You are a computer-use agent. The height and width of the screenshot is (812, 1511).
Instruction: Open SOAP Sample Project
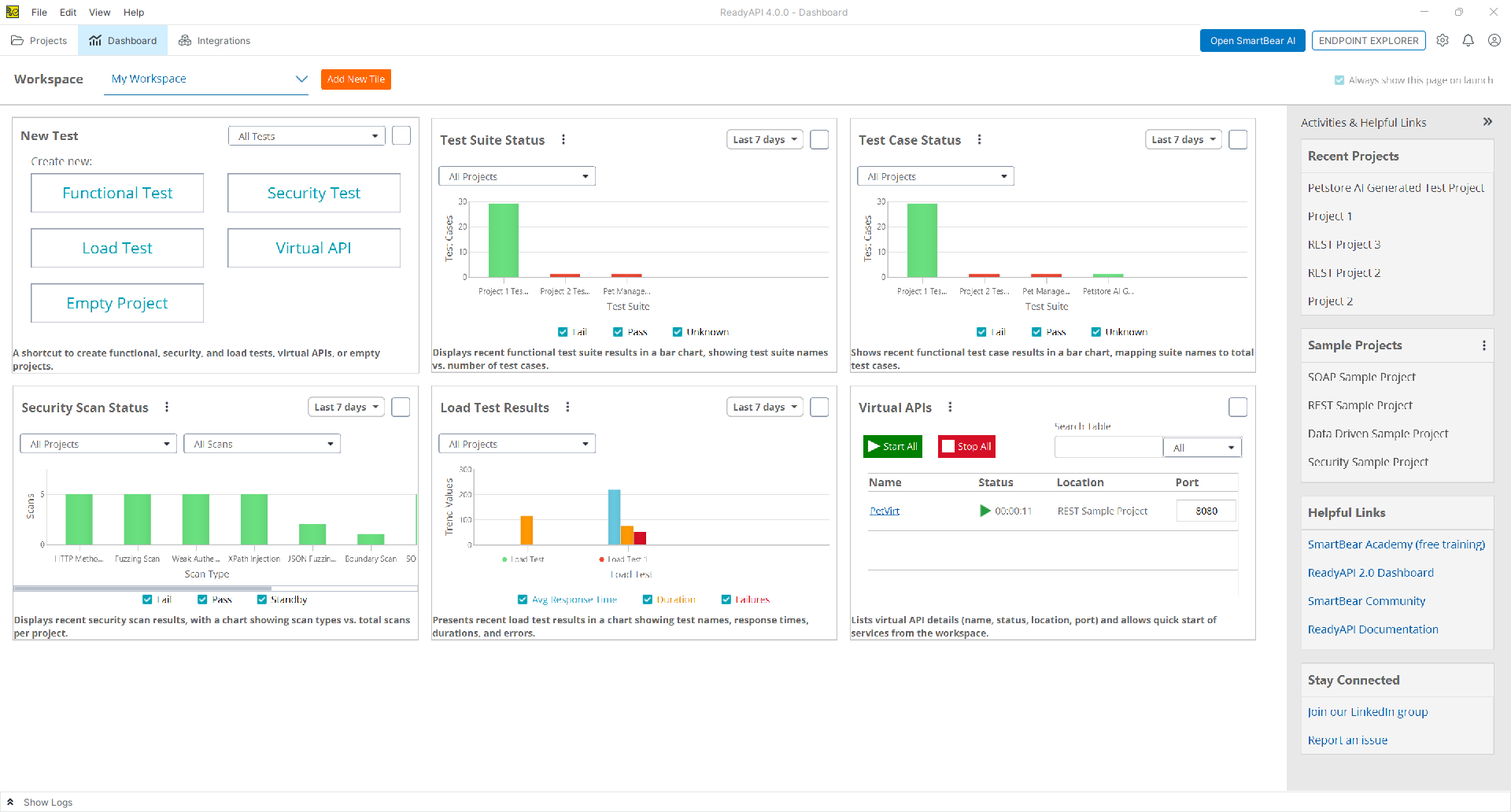[1361, 377]
